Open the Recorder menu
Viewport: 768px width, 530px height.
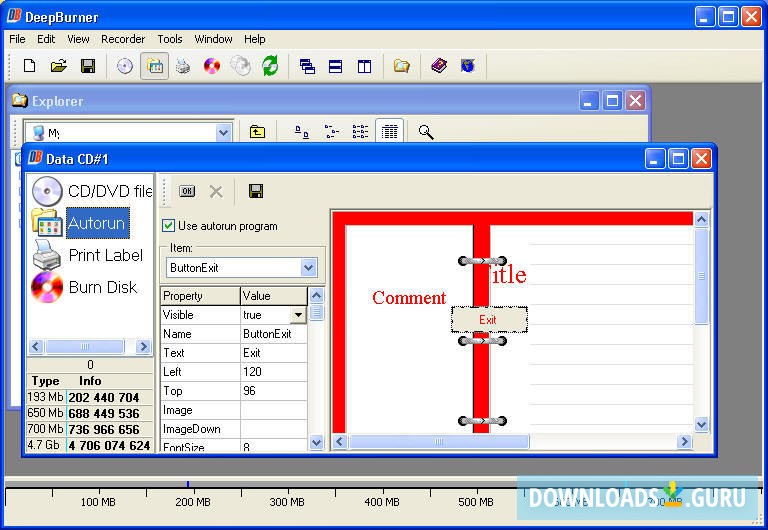coord(123,39)
